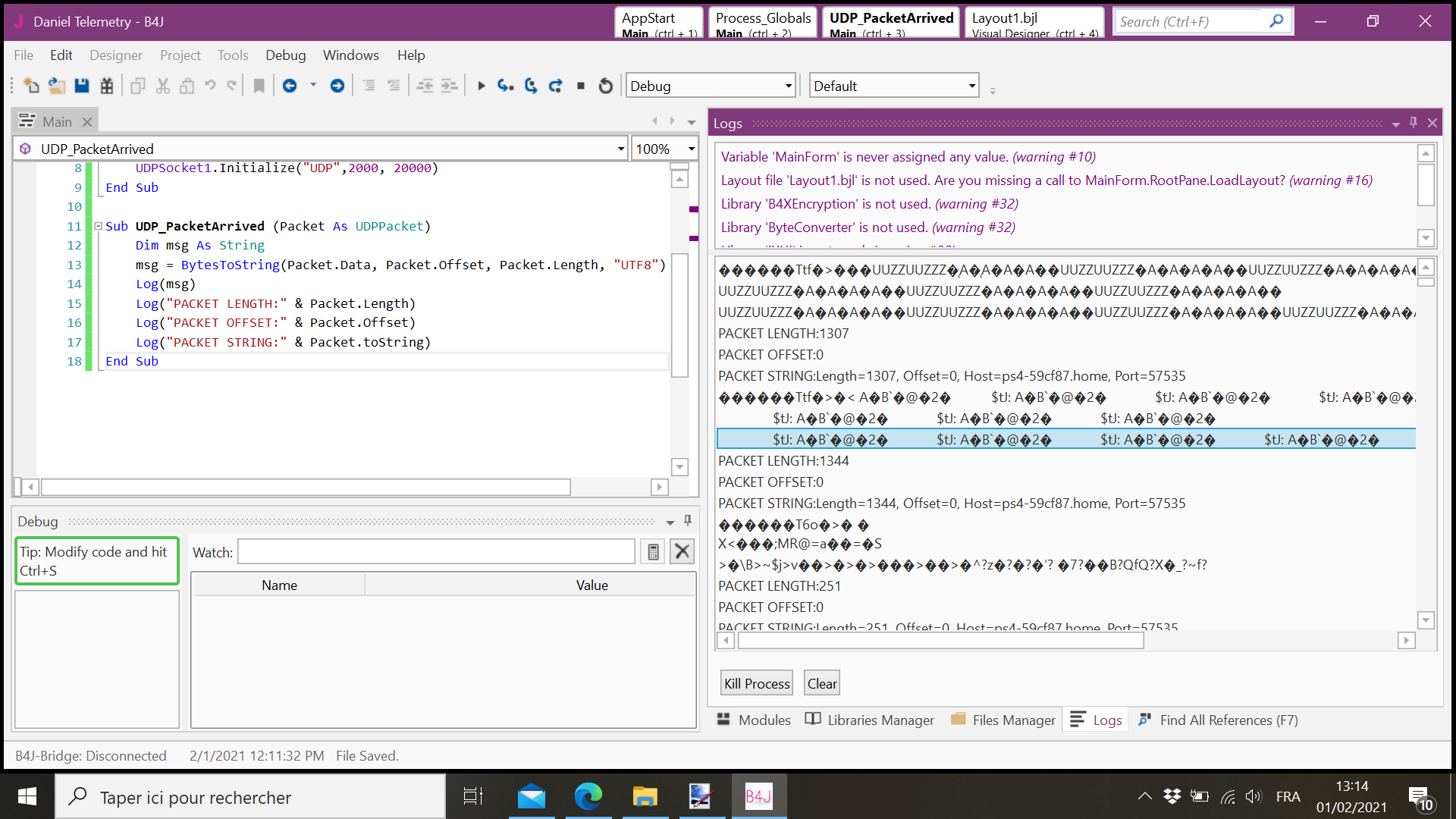Click the Stop debugging square icon

click(581, 86)
